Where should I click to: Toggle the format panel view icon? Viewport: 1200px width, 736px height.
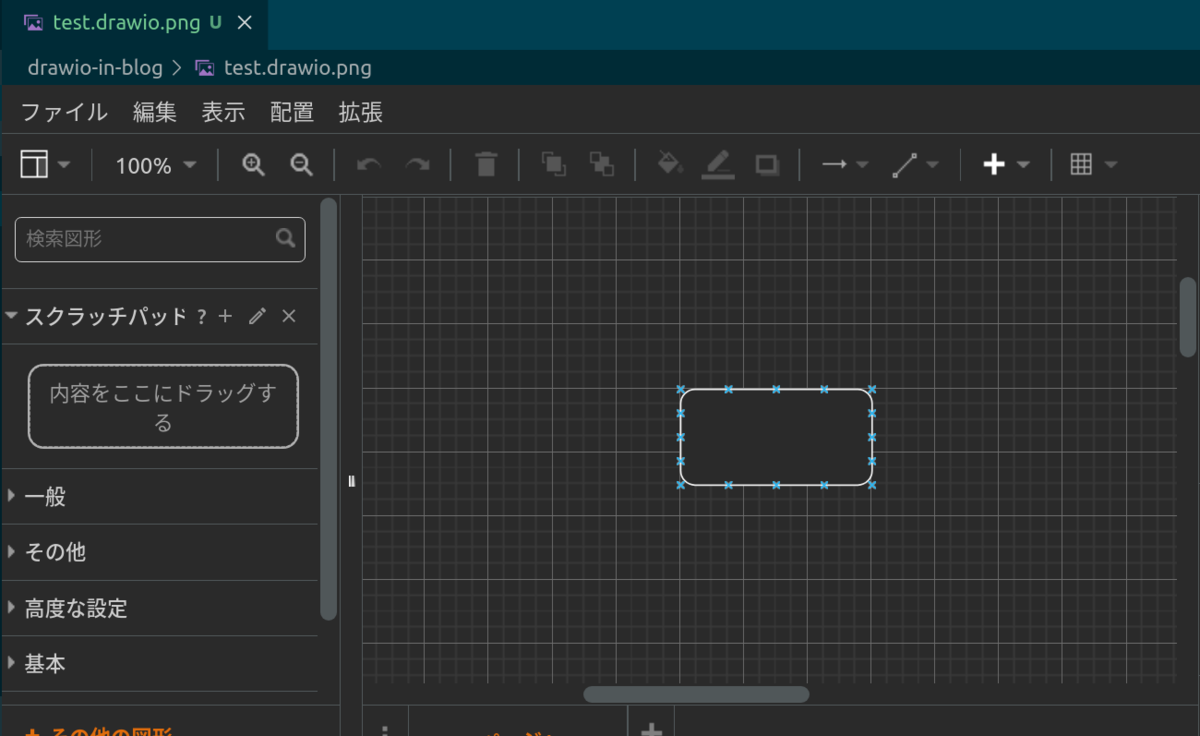click(35, 164)
